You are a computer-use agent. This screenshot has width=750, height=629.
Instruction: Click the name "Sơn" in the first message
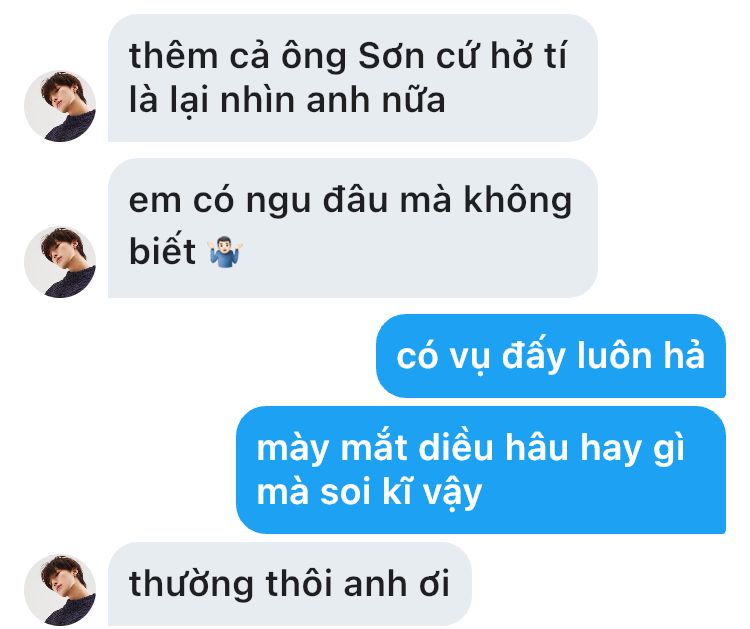click(391, 56)
